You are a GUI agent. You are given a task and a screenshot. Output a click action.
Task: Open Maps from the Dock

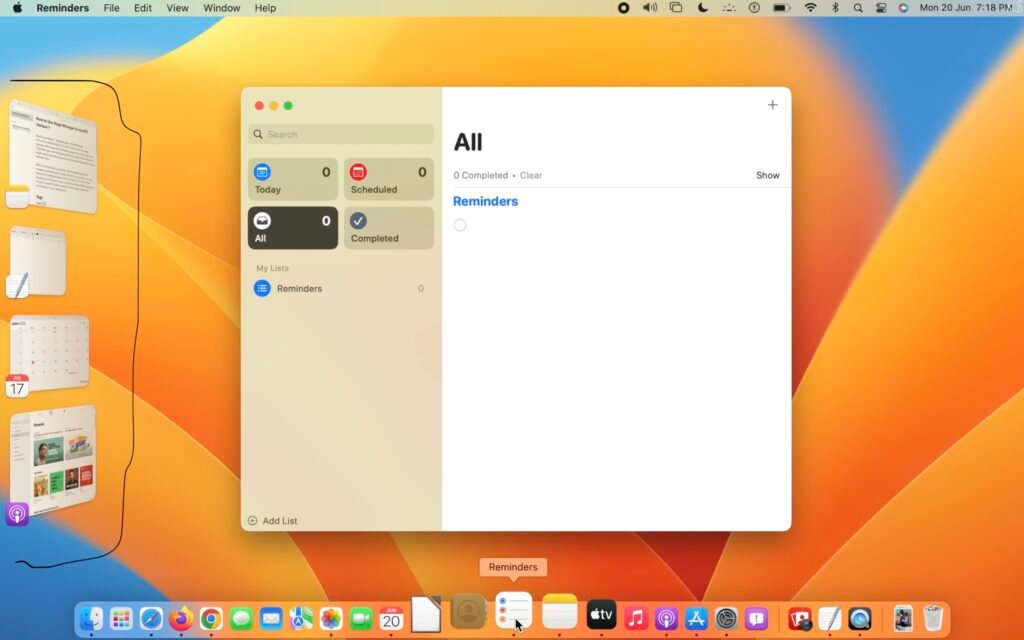click(301, 618)
